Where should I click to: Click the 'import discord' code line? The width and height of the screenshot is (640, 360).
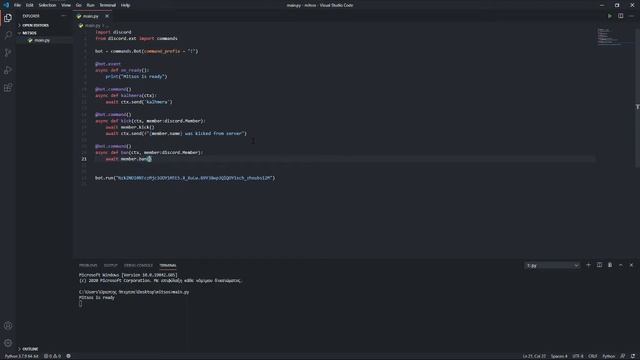click(x=113, y=32)
